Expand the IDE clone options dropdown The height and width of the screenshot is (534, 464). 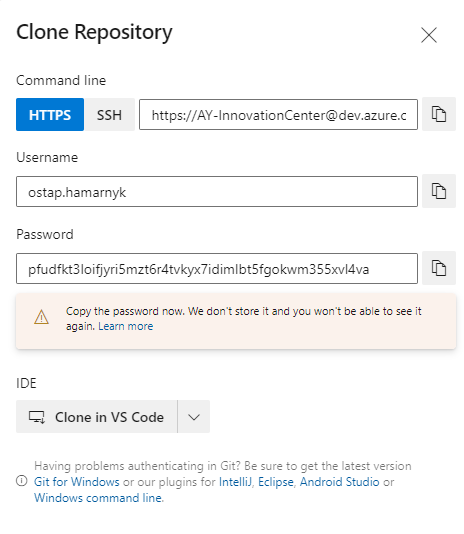[x=194, y=417]
